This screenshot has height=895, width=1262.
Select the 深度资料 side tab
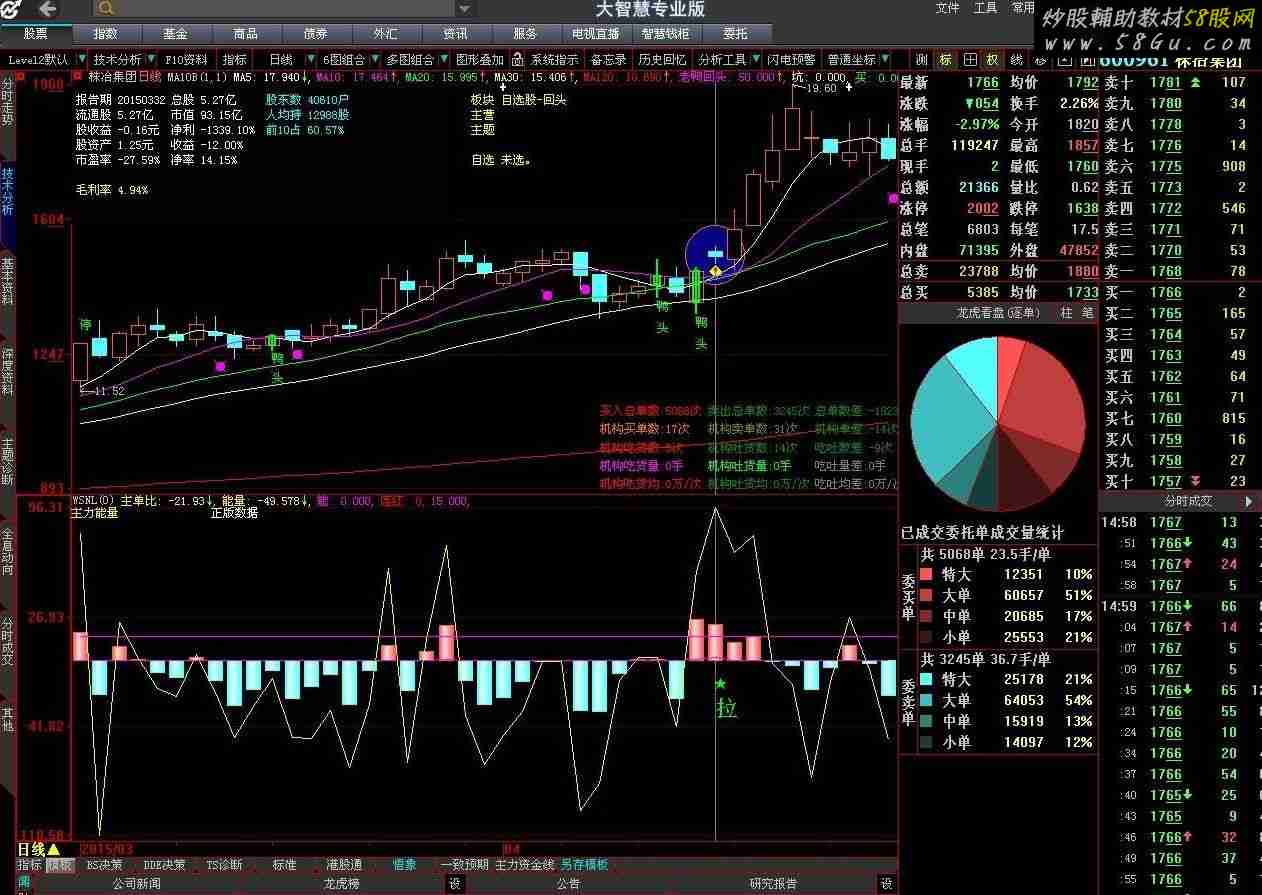point(8,371)
